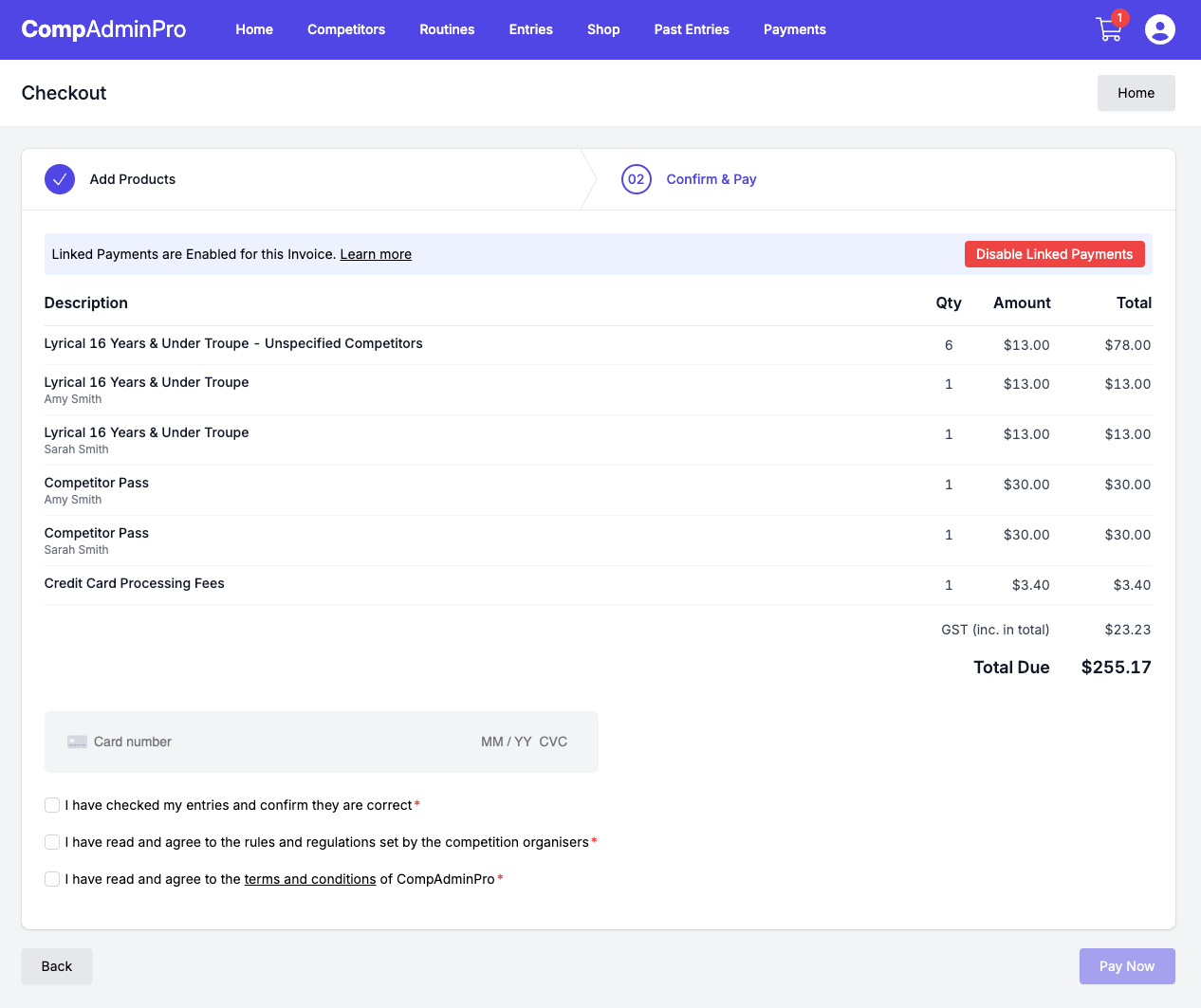Click the credit card icon in card field
This screenshot has height=1008, width=1201.
pos(77,742)
